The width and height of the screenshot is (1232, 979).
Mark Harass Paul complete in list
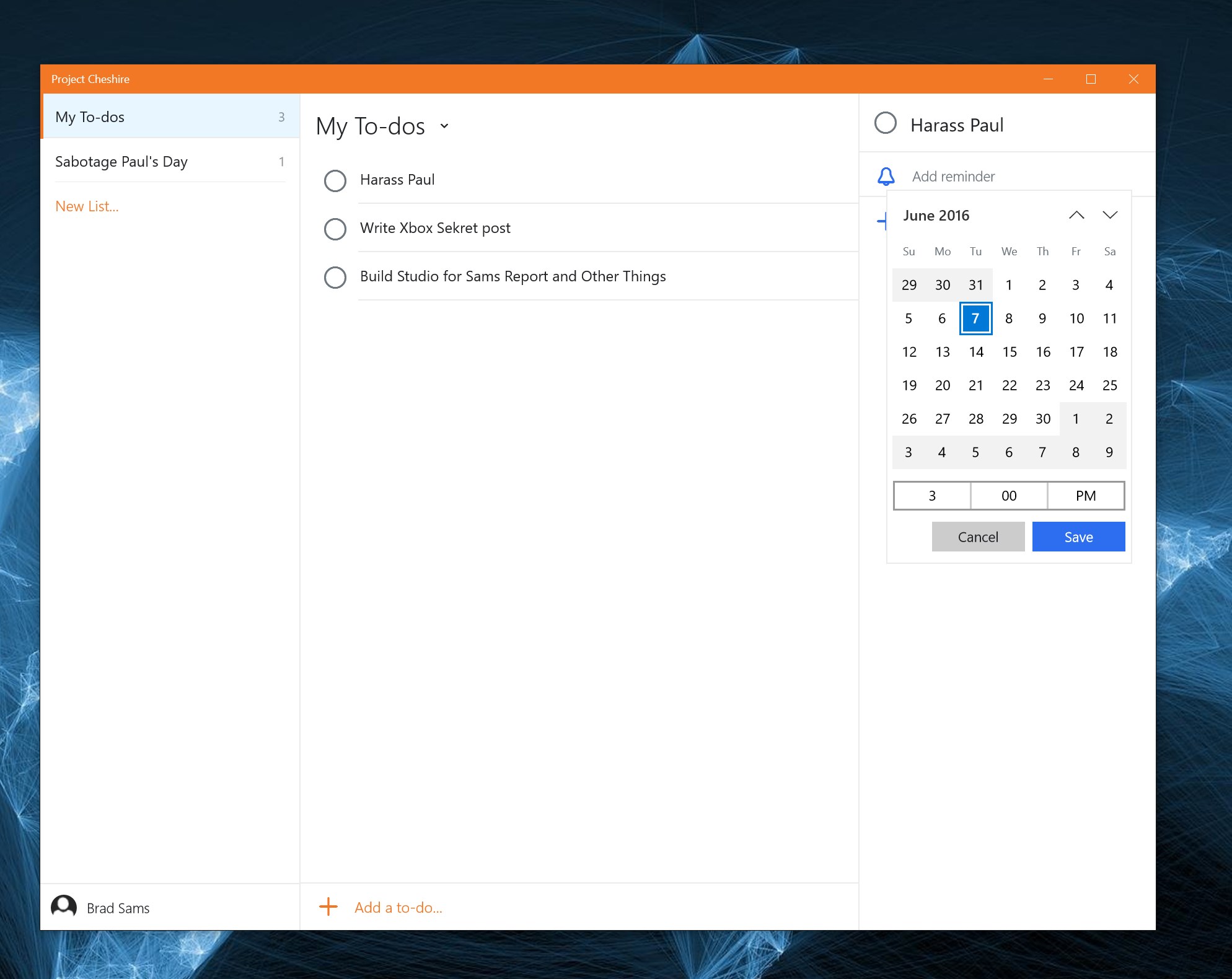[335, 180]
